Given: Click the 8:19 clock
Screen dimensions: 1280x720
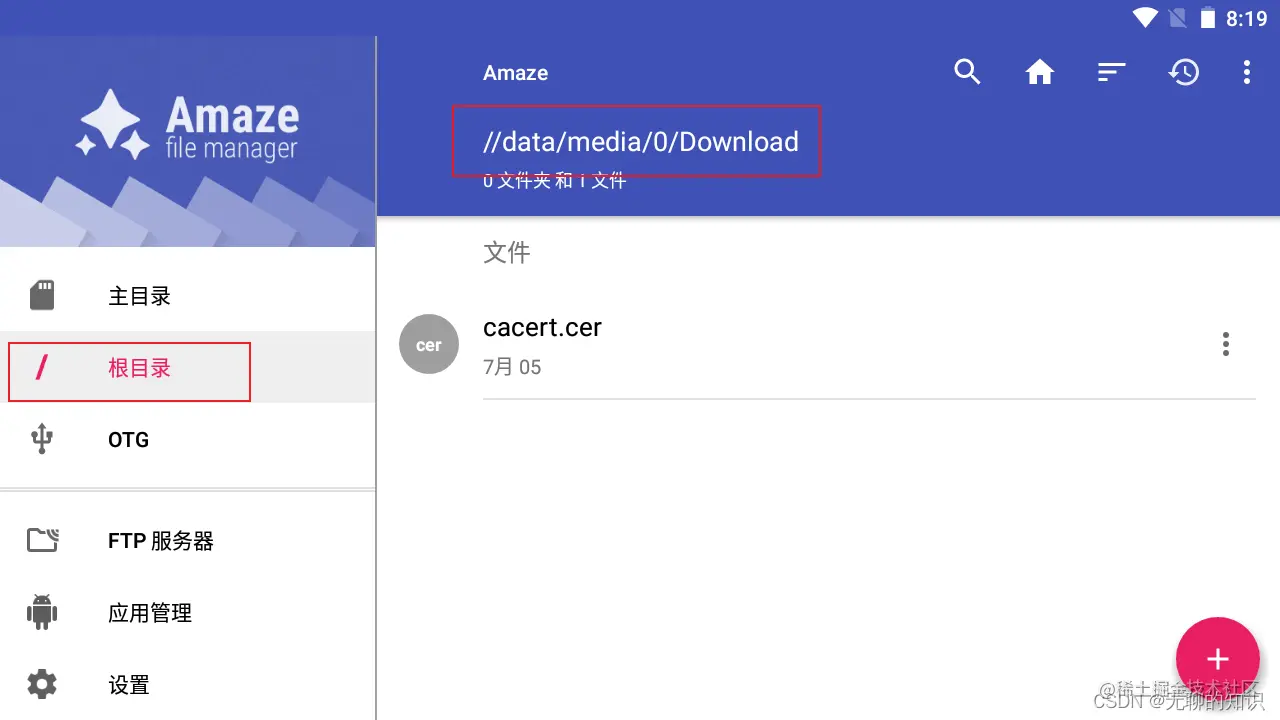Looking at the screenshot, I should click(1246, 19).
